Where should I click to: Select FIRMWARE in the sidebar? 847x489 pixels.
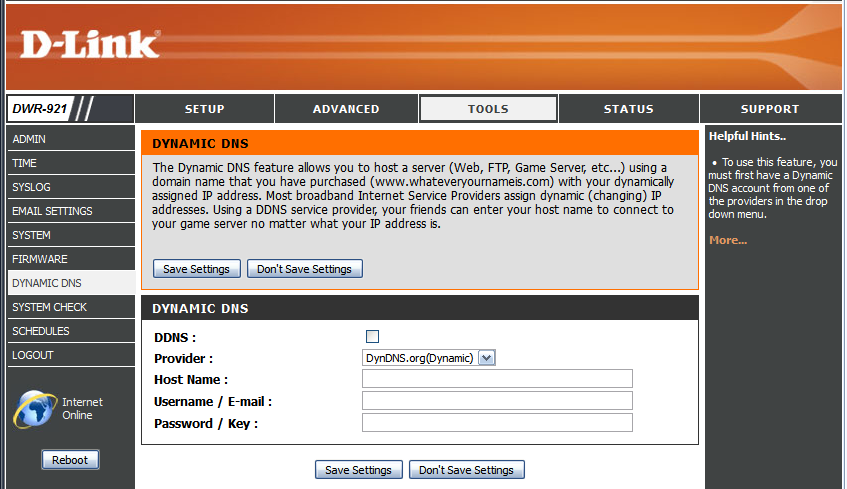pyautogui.click(x=71, y=259)
